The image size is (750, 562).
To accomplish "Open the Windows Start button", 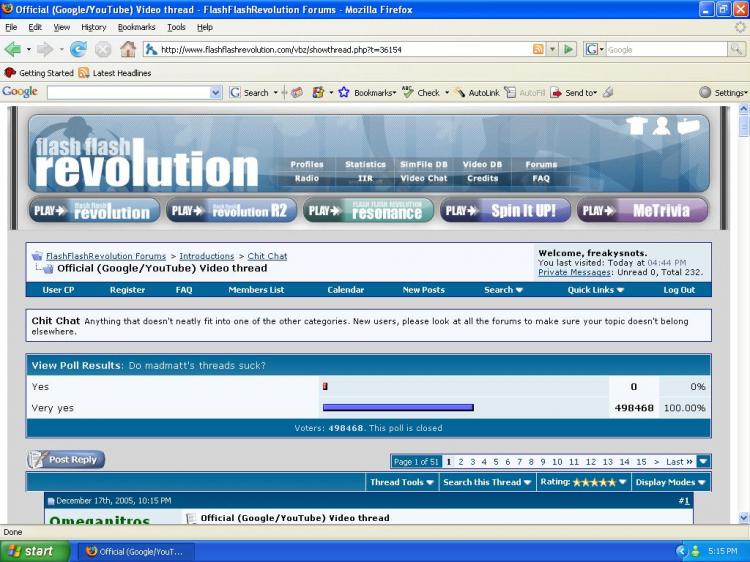I will (x=34, y=551).
